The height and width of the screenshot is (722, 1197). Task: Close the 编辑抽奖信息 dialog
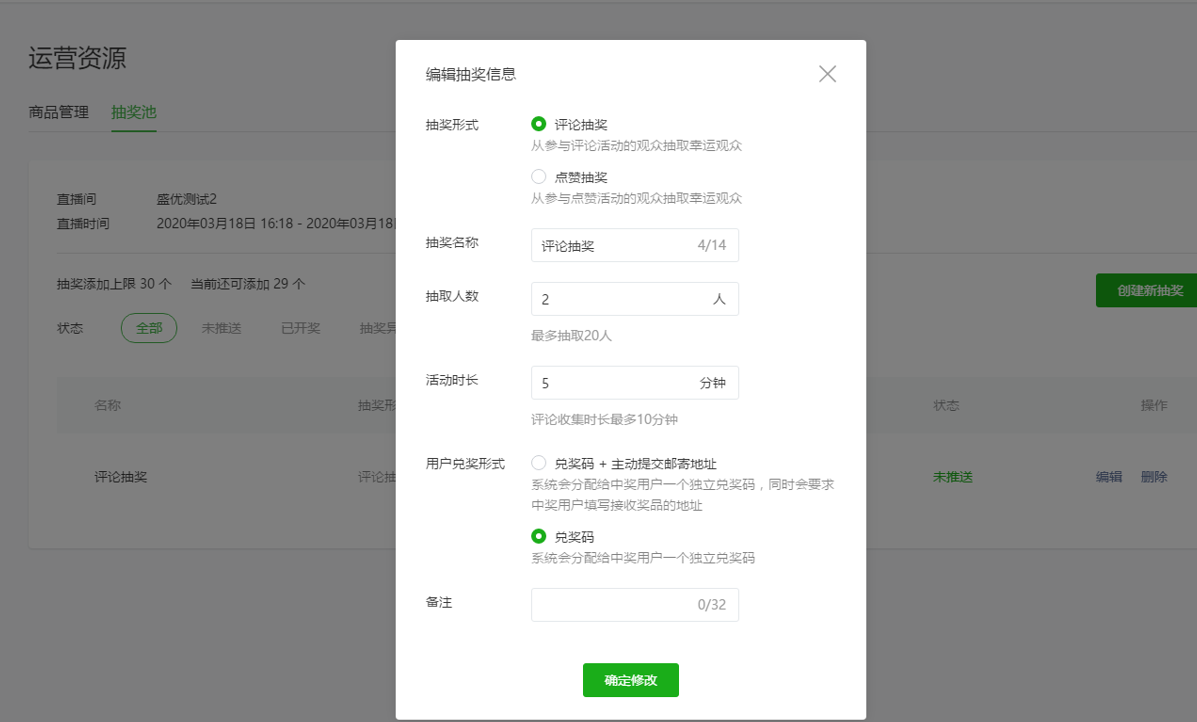(827, 73)
